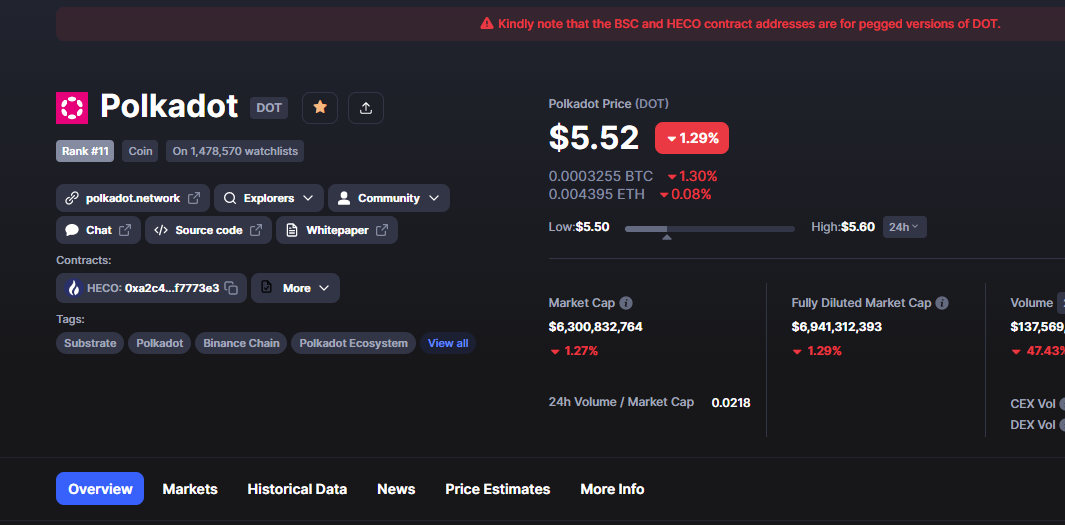Click the Binance Chain tag
Image resolution: width=1065 pixels, height=525 pixels.
(241, 343)
